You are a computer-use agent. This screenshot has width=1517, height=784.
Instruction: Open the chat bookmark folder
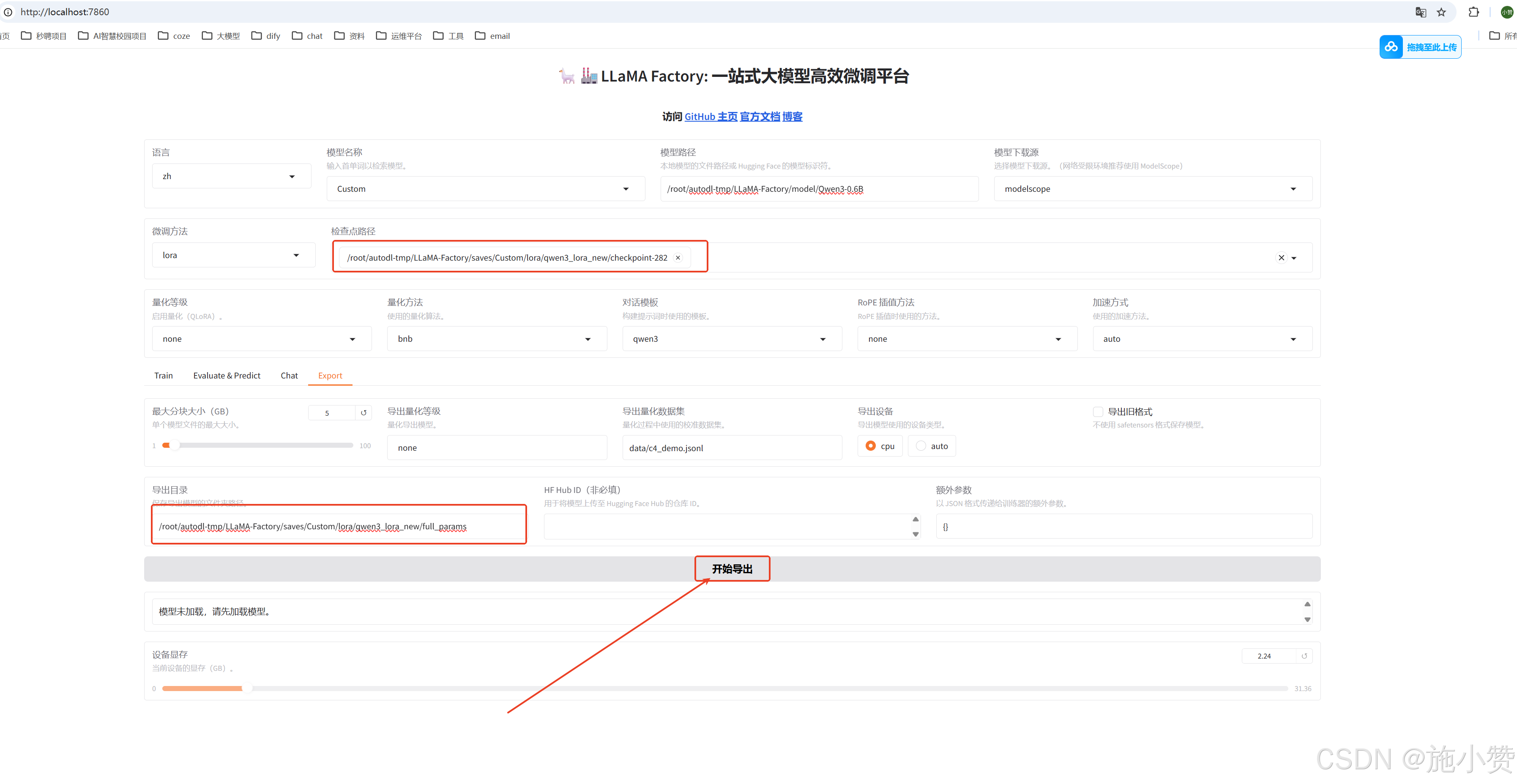(x=307, y=36)
